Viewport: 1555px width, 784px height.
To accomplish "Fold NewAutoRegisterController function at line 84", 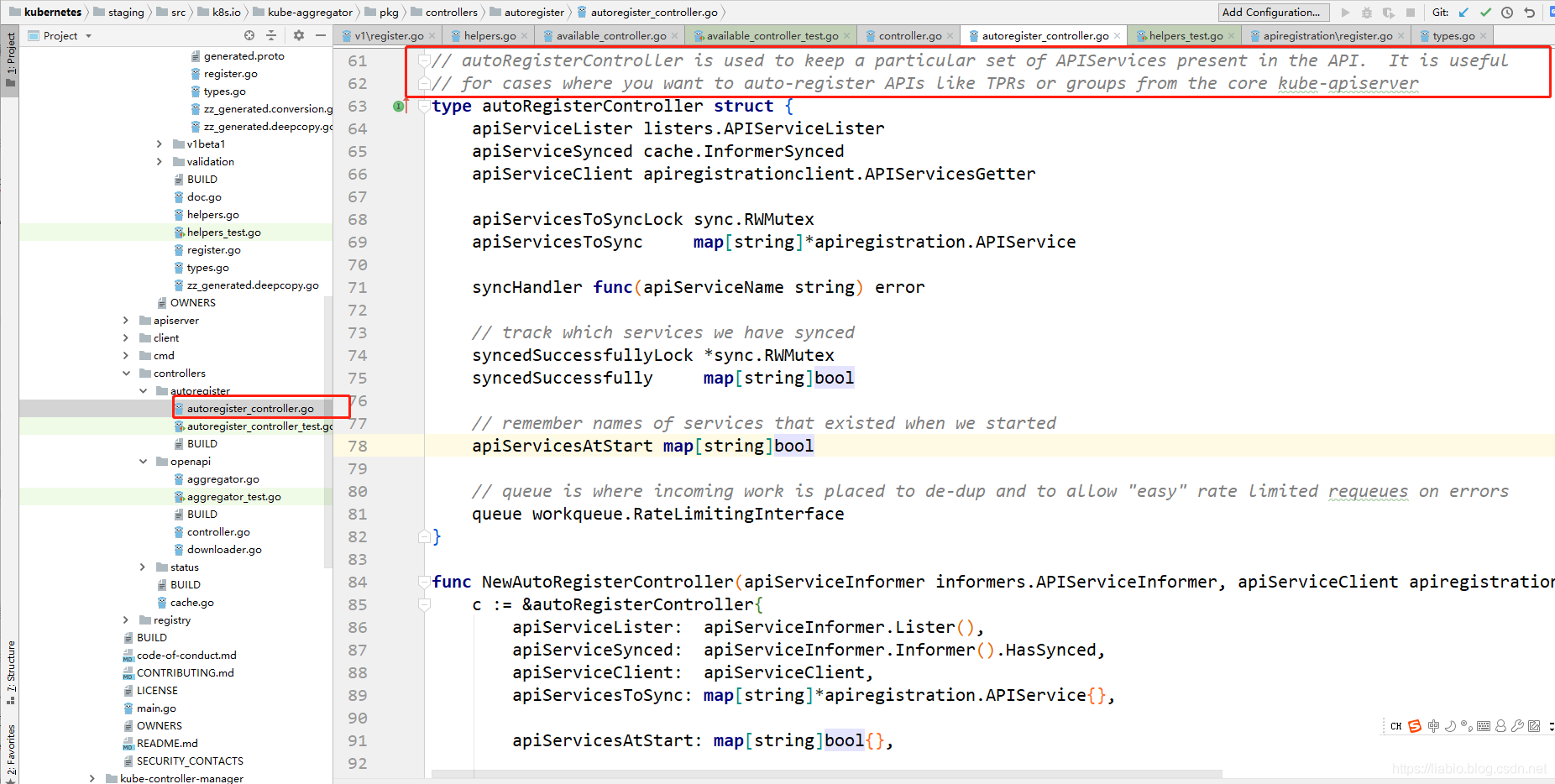I will [424, 582].
